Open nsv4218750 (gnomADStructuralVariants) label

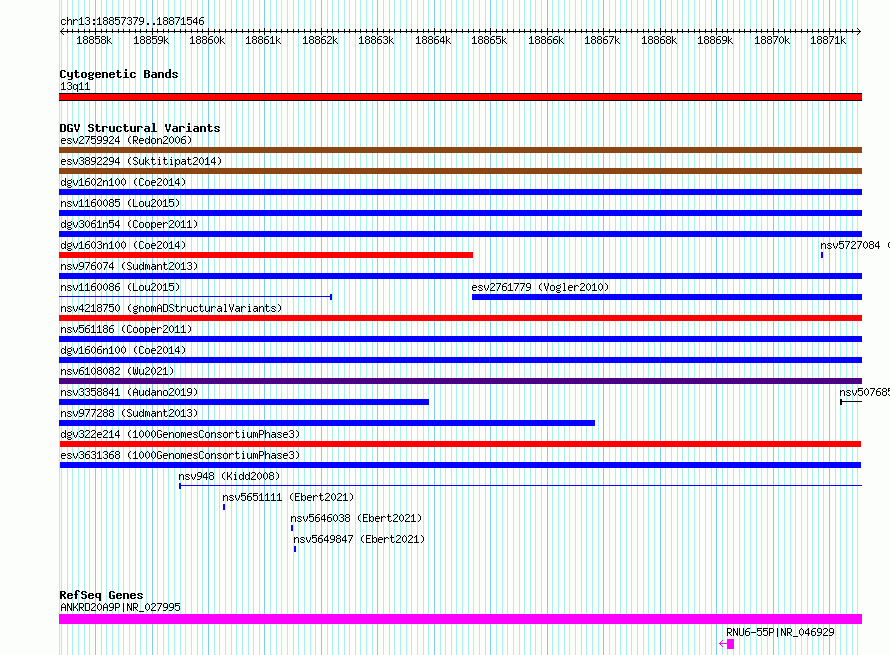coord(171,308)
